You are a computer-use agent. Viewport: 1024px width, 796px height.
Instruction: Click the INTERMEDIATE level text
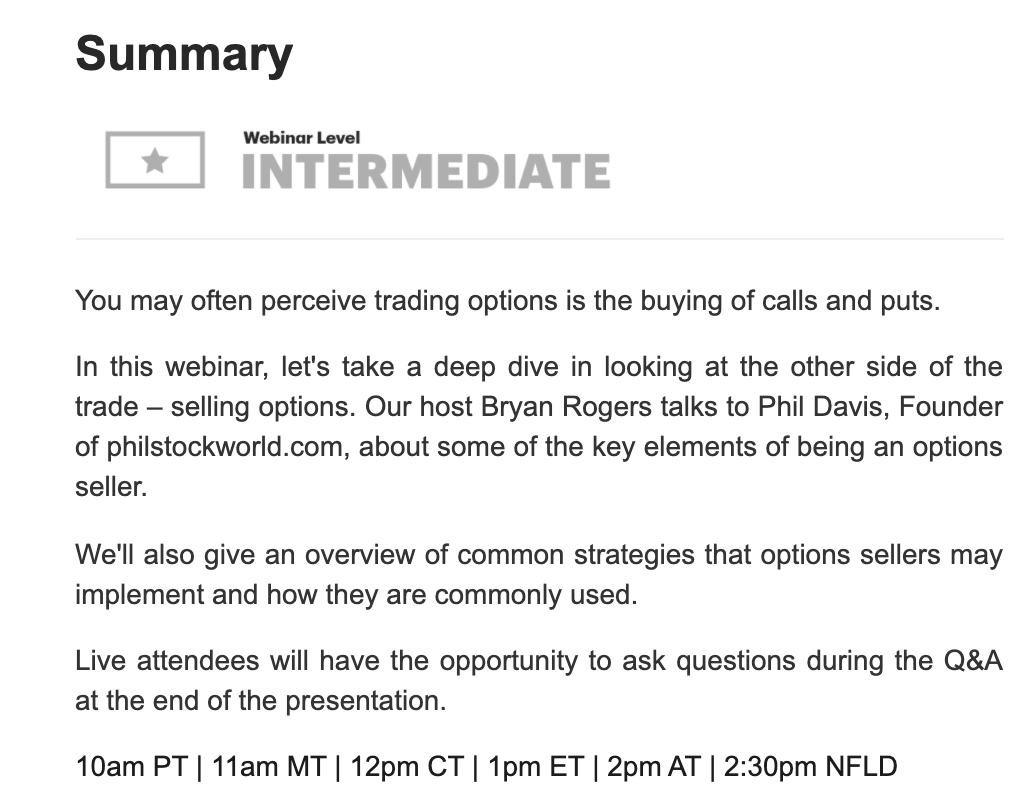(x=425, y=172)
